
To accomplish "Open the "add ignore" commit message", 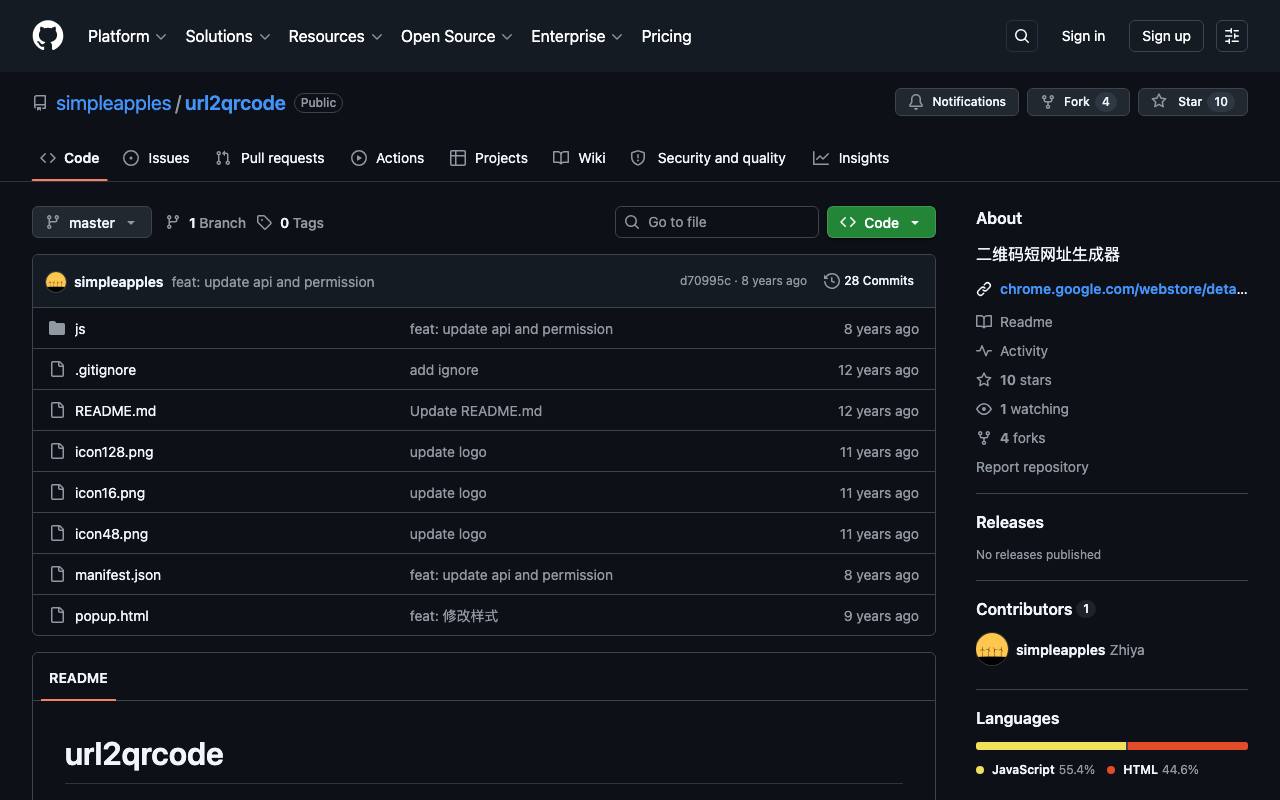I will point(444,370).
